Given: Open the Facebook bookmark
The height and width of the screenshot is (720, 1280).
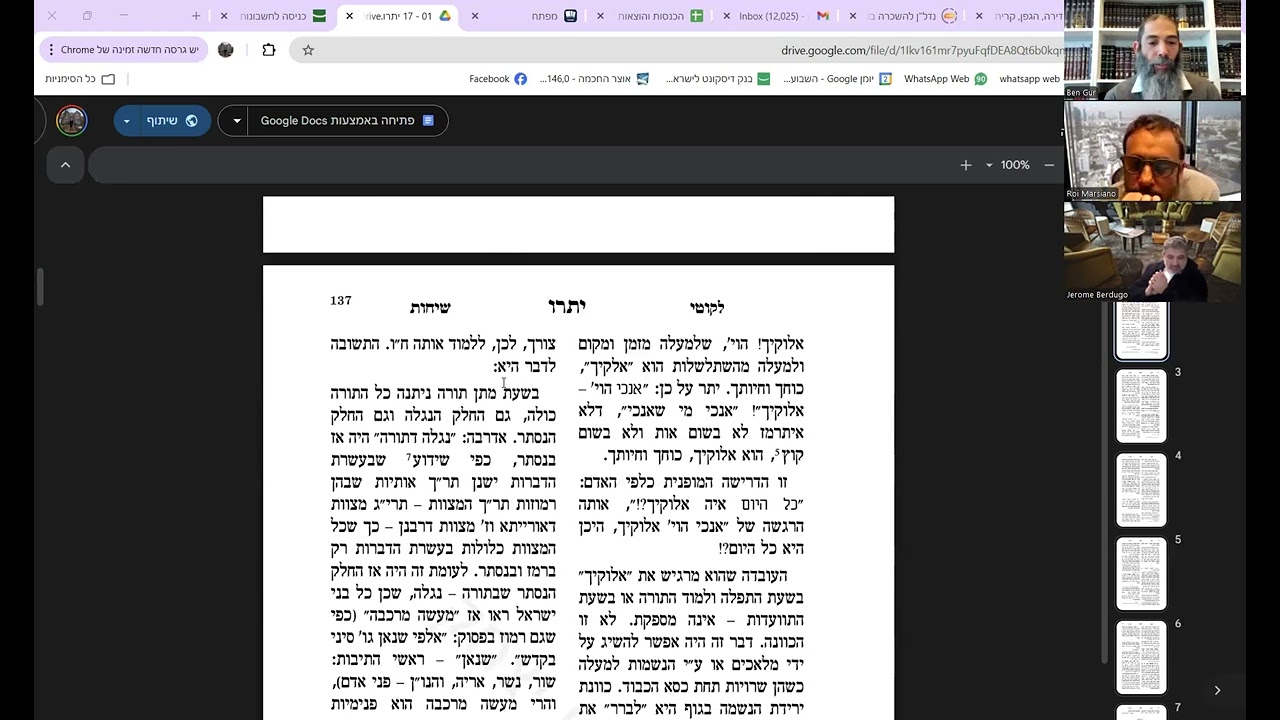Looking at the screenshot, I should point(498,79).
